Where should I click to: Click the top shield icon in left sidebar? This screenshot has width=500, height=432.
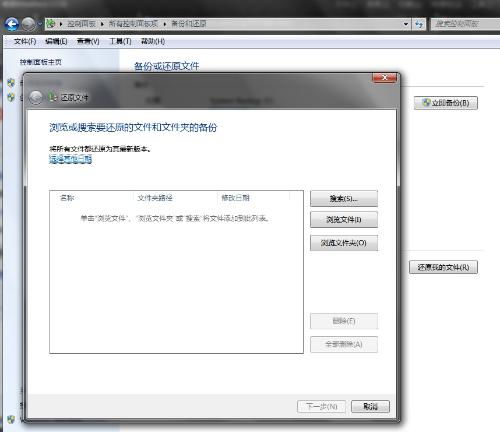click(11, 83)
